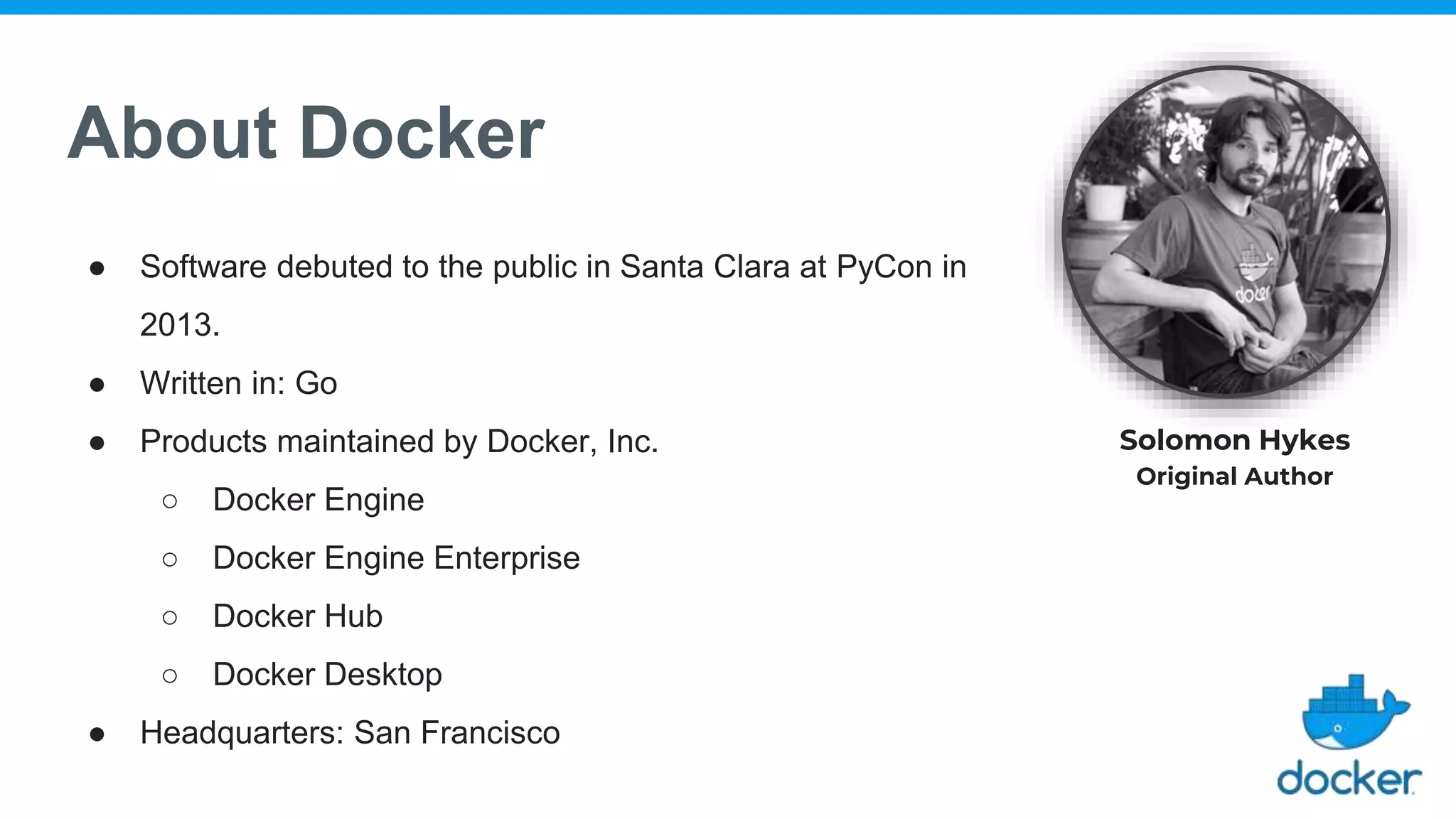
Task: Click the 2013. text line
Action: pyautogui.click(x=180, y=325)
